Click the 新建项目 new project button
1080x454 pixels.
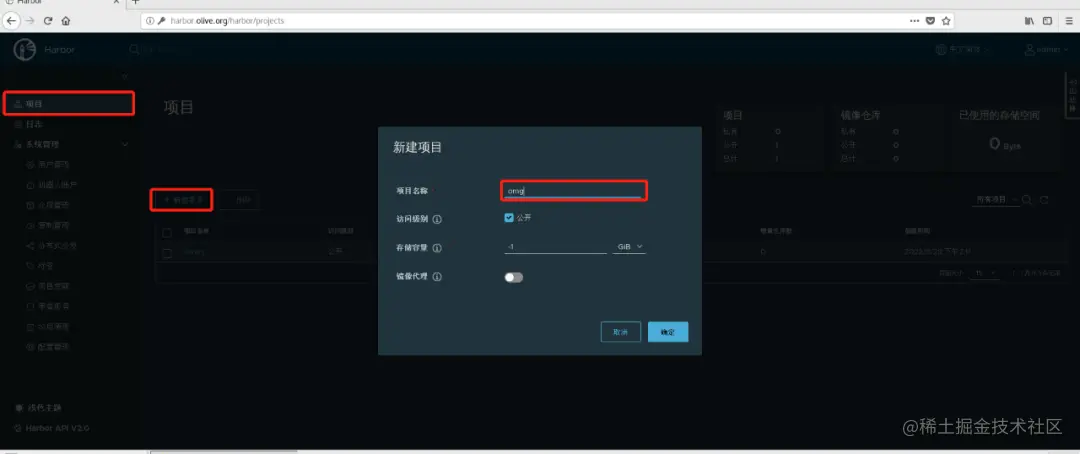point(182,199)
